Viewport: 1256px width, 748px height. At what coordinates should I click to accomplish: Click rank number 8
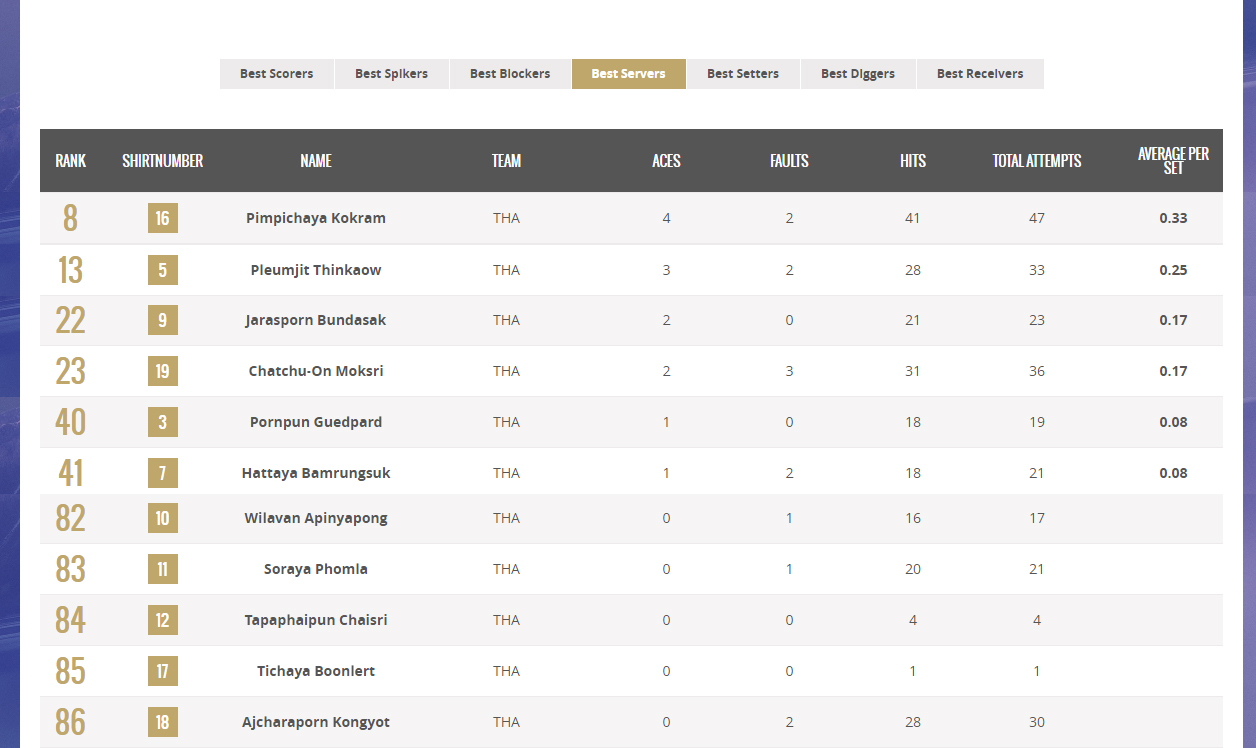coord(70,218)
